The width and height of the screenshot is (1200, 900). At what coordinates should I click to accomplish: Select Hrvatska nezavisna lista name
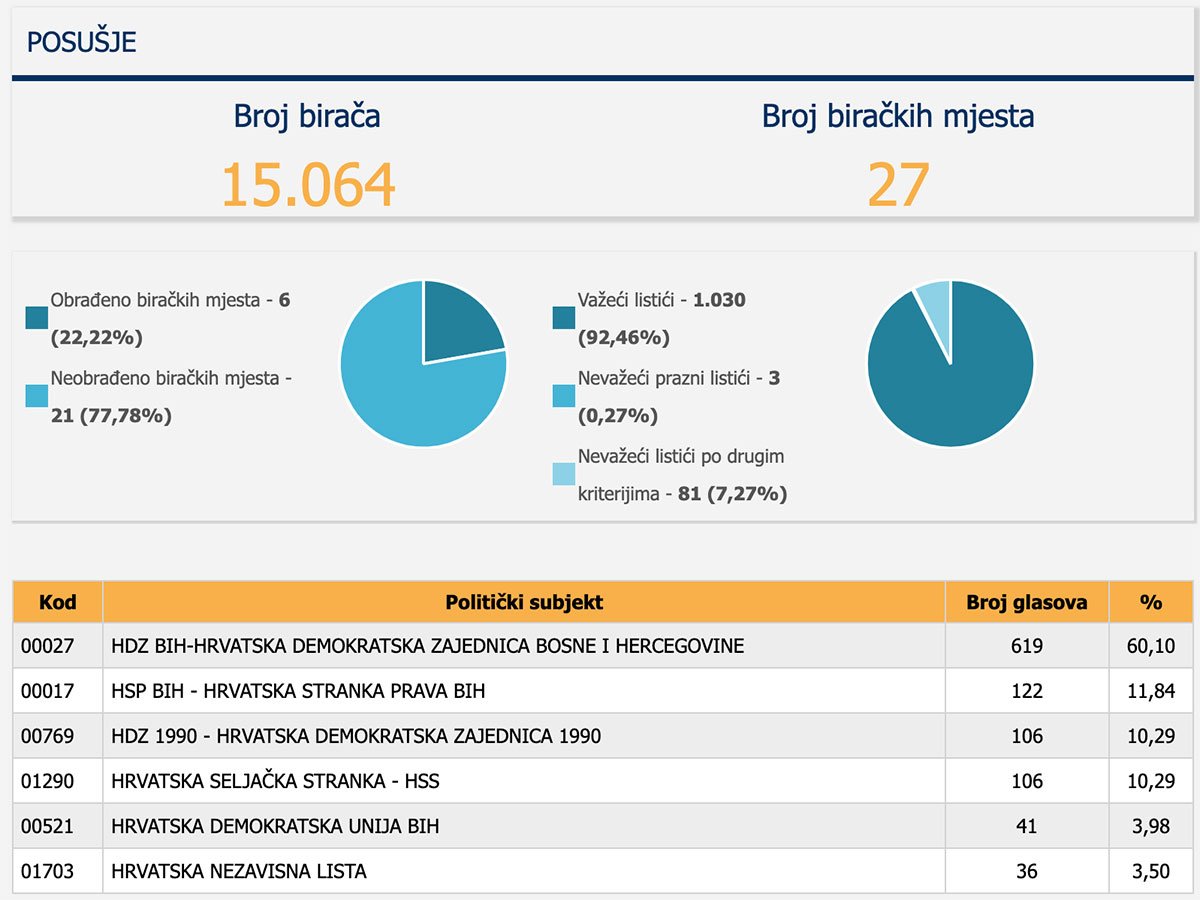point(239,871)
